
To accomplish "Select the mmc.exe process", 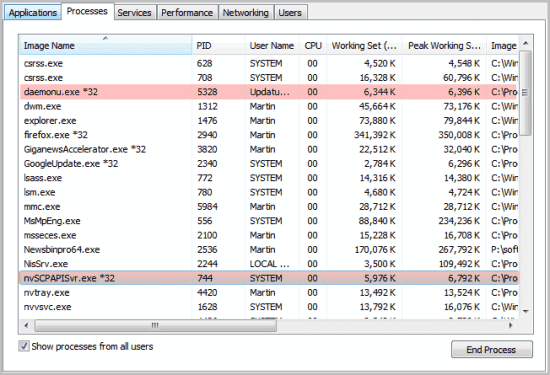I will [x=269, y=207].
